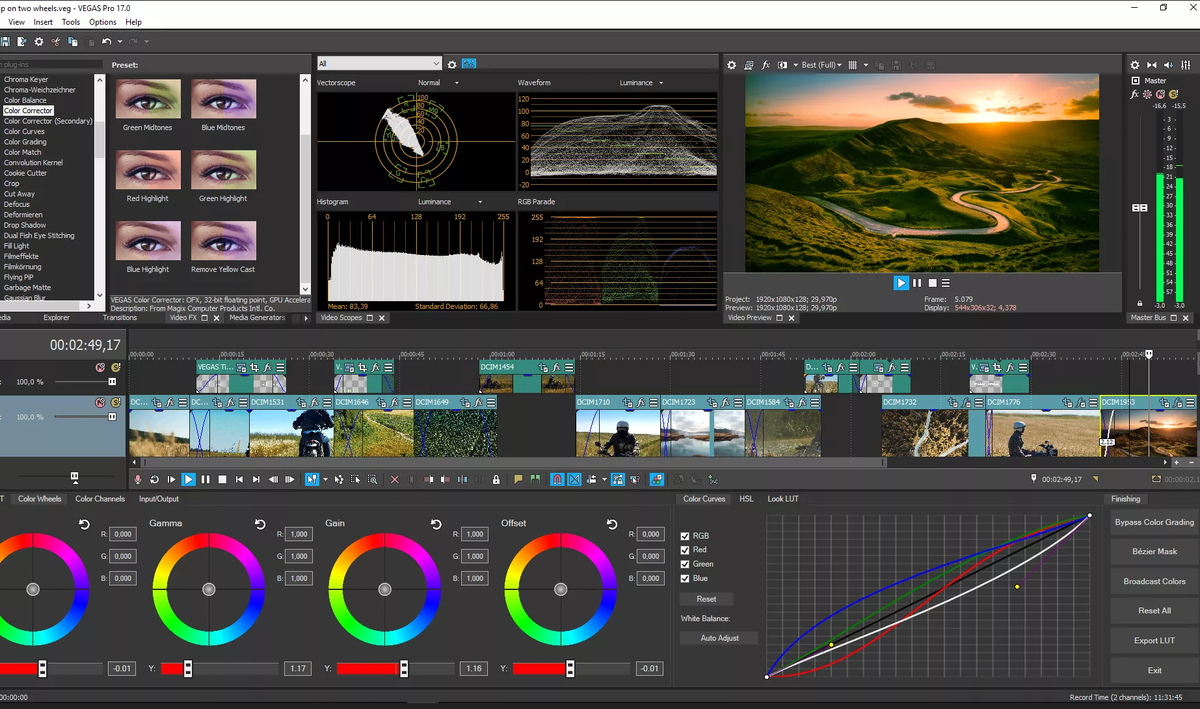1200x709 pixels.
Task: Switch to Color Channels tab
Action: [x=100, y=499]
